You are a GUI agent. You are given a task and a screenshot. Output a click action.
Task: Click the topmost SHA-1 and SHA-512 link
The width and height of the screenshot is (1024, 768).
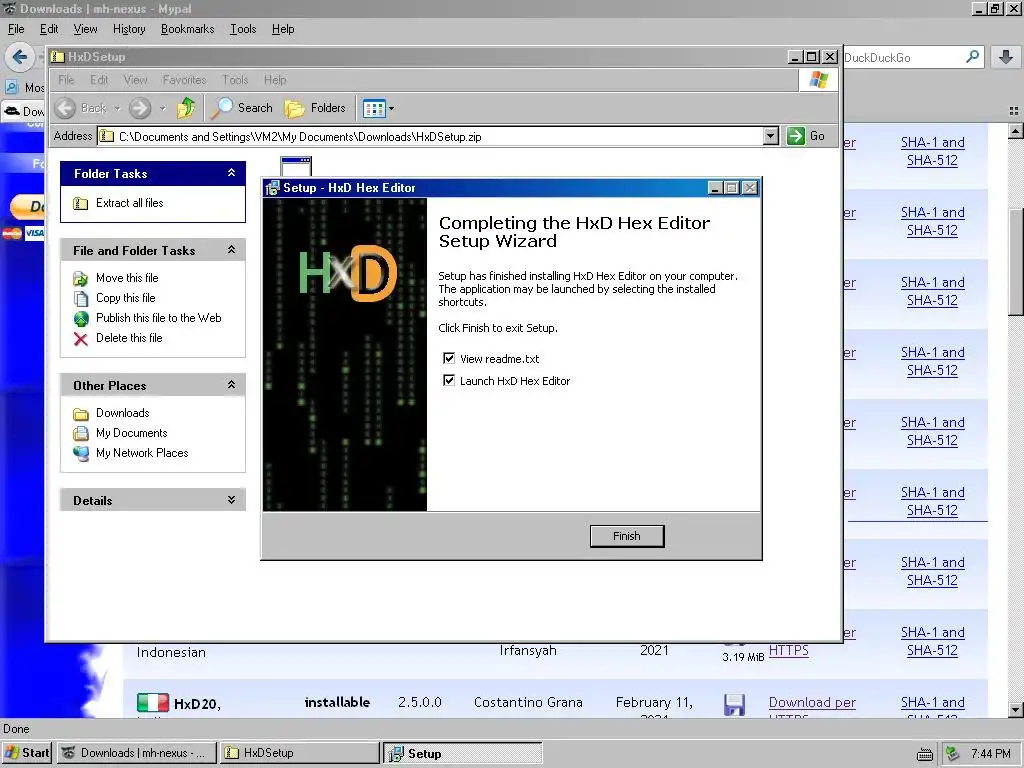932,152
